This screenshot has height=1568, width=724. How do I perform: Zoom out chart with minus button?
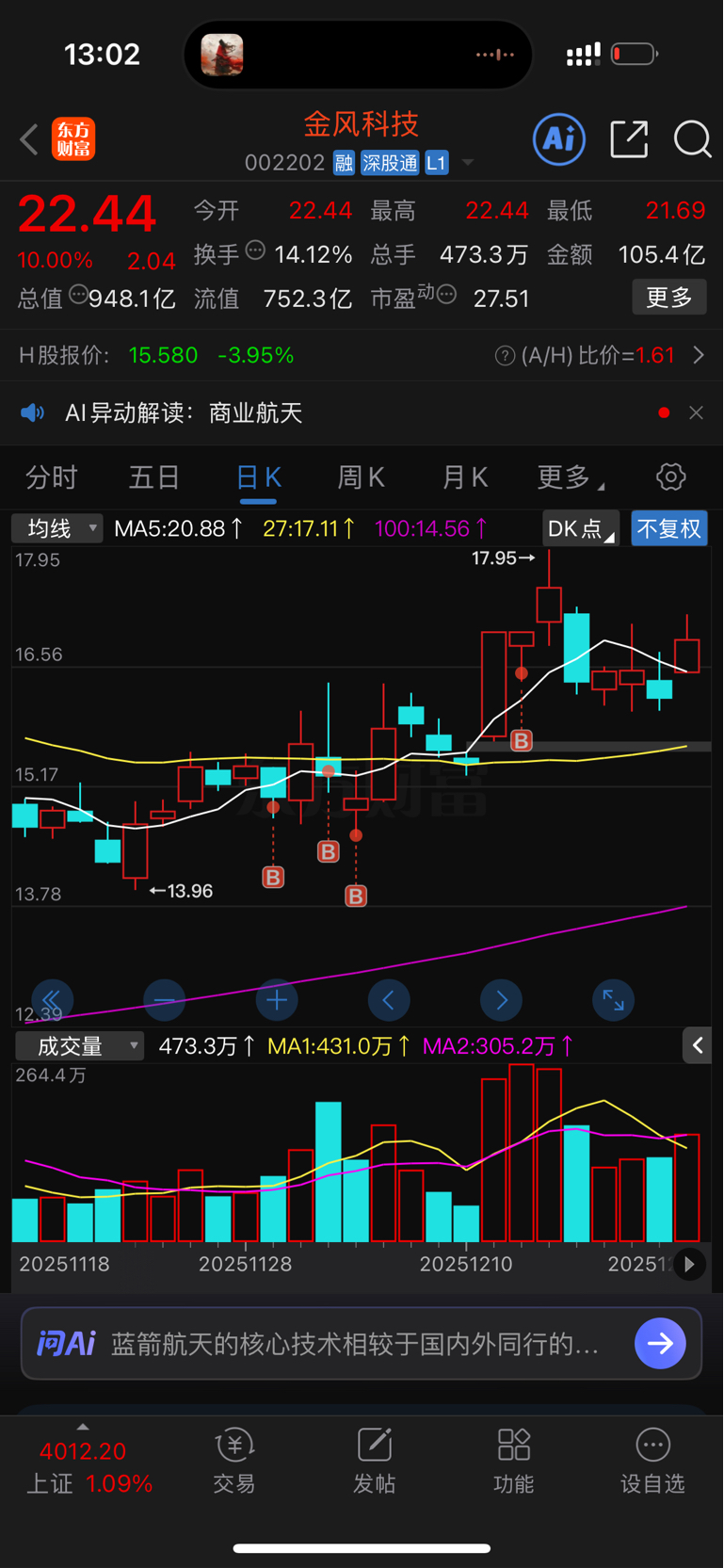[x=164, y=1000]
